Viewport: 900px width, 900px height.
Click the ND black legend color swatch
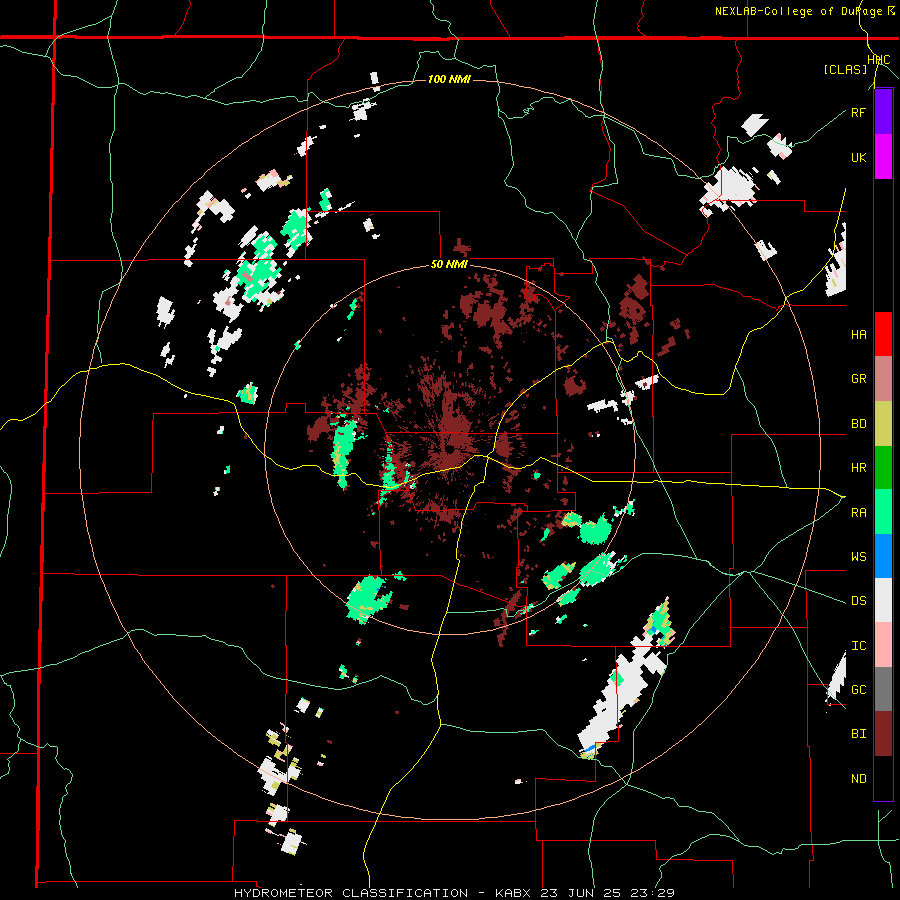[x=883, y=778]
